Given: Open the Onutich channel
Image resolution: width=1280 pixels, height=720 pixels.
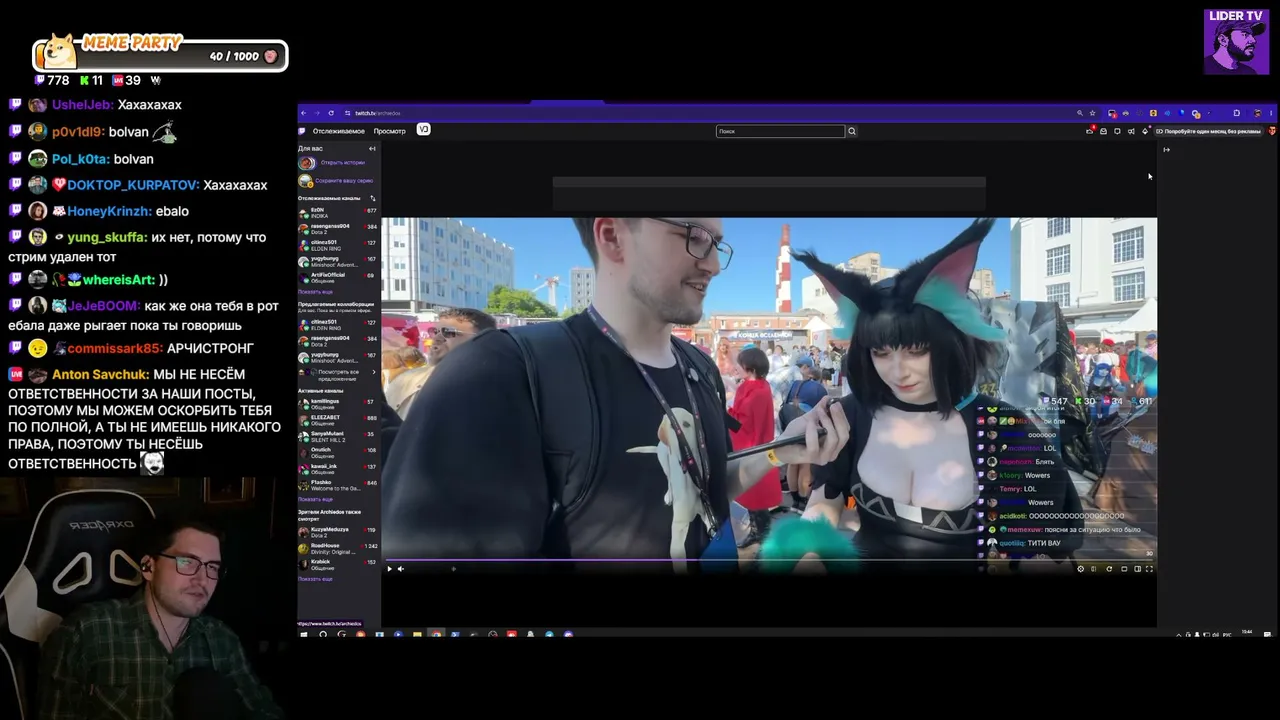Looking at the screenshot, I should (x=338, y=451).
